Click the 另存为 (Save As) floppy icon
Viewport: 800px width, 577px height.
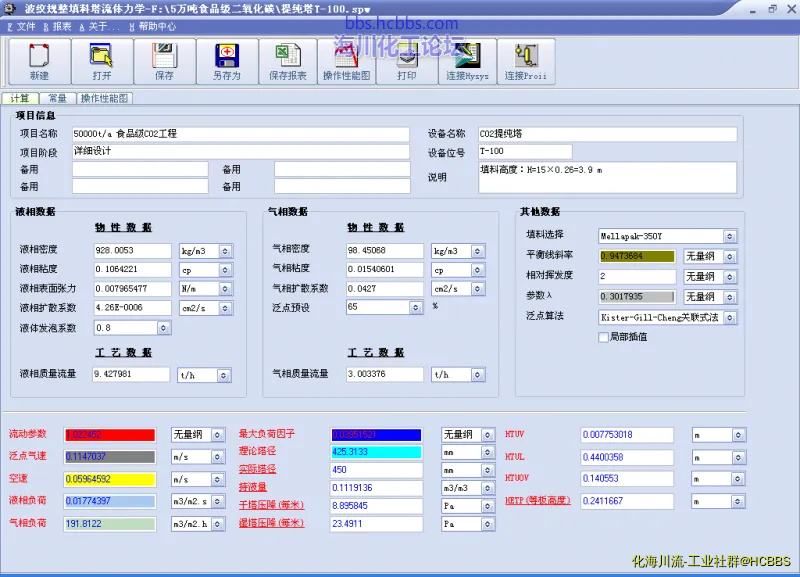[x=226, y=62]
